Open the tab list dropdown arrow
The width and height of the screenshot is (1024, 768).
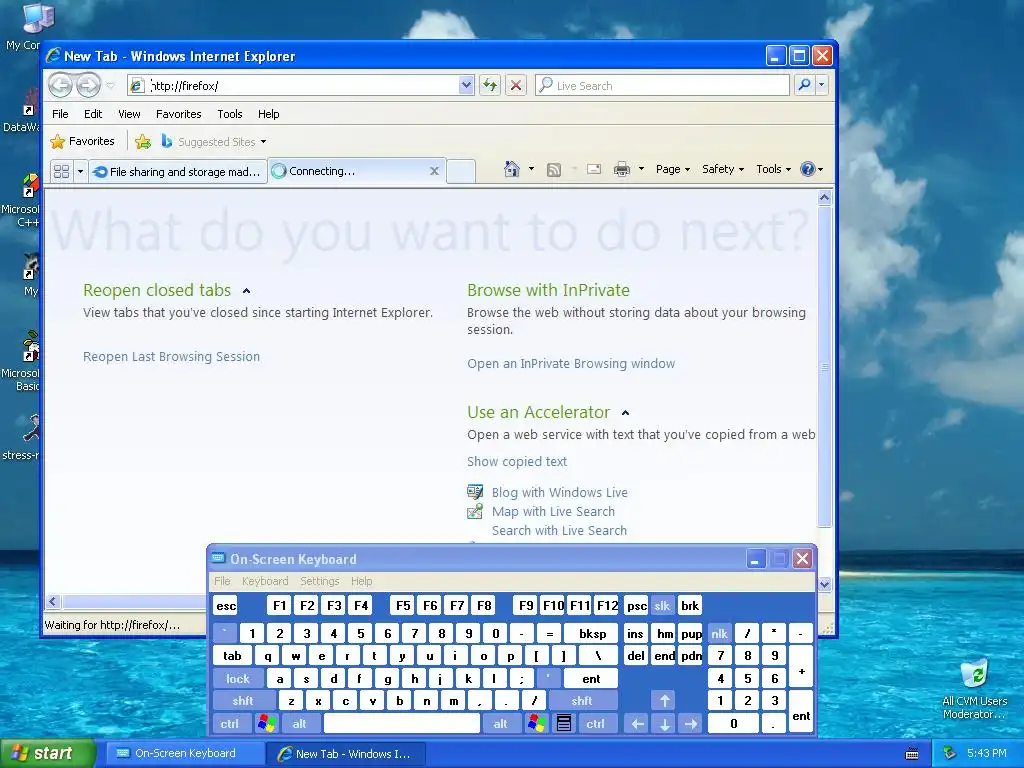[x=80, y=172]
